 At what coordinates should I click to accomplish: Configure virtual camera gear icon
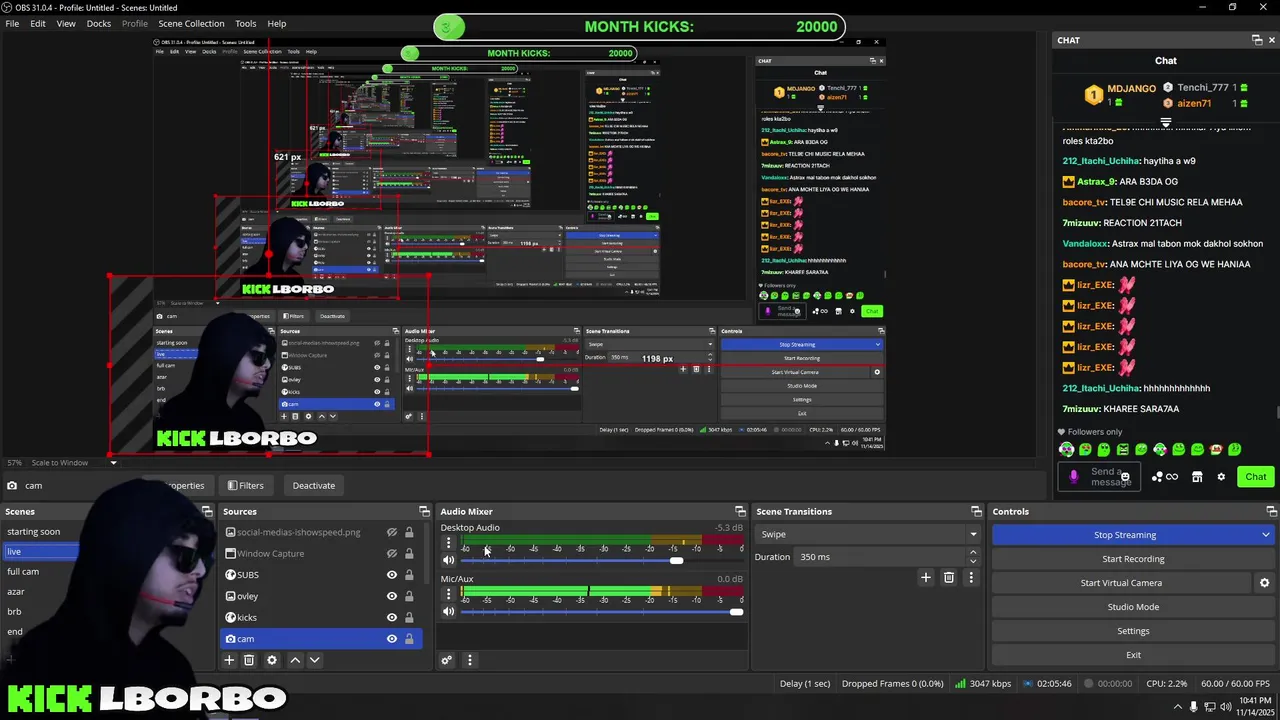pos(1264,583)
